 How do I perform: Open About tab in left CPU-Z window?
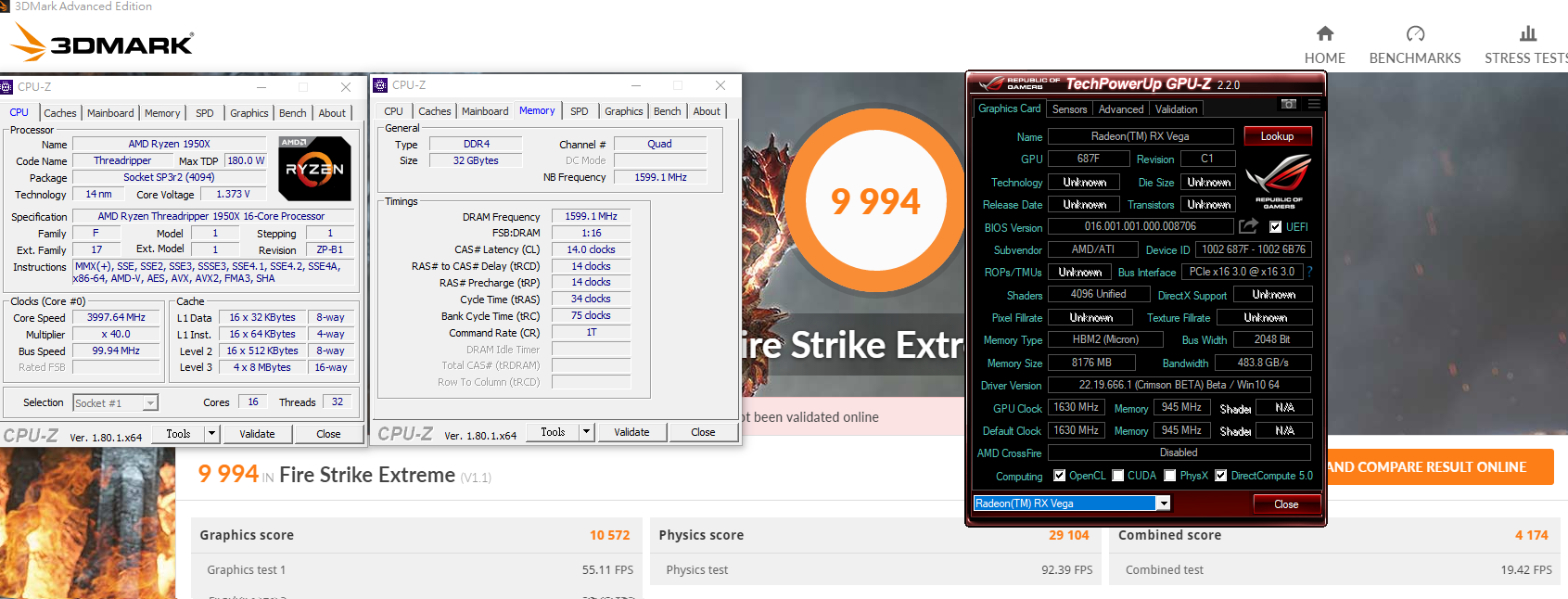pyautogui.click(x=332, y=113)
